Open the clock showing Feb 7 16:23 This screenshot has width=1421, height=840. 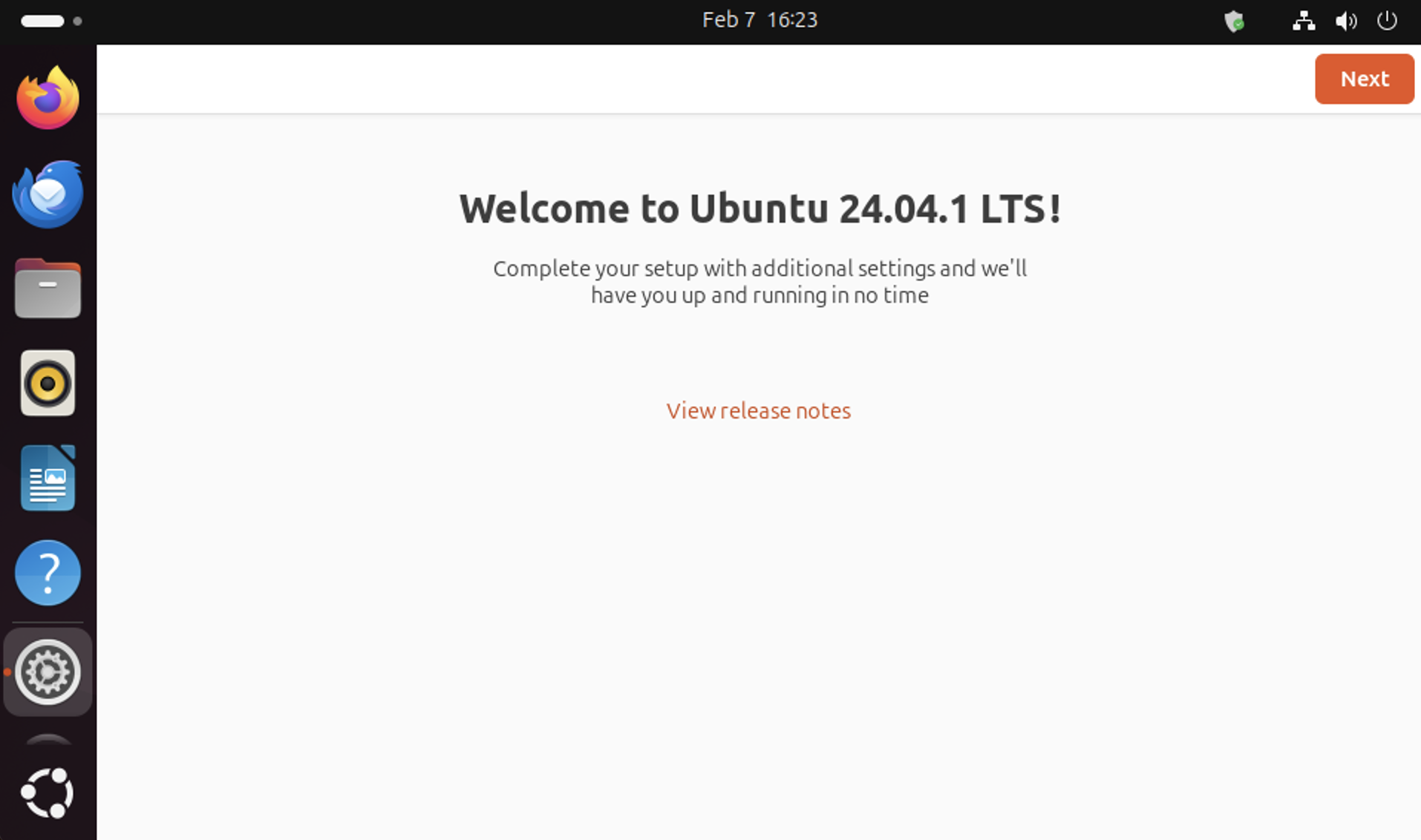pos(759,20)
